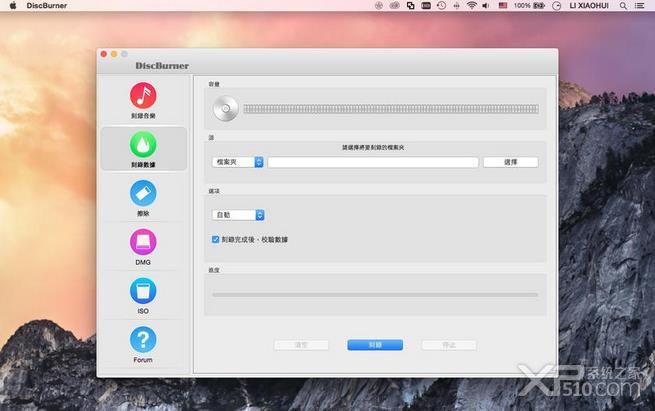Open the US flag input source menu
The width and height of the screenshot is (655, 411).
[503, 5]
